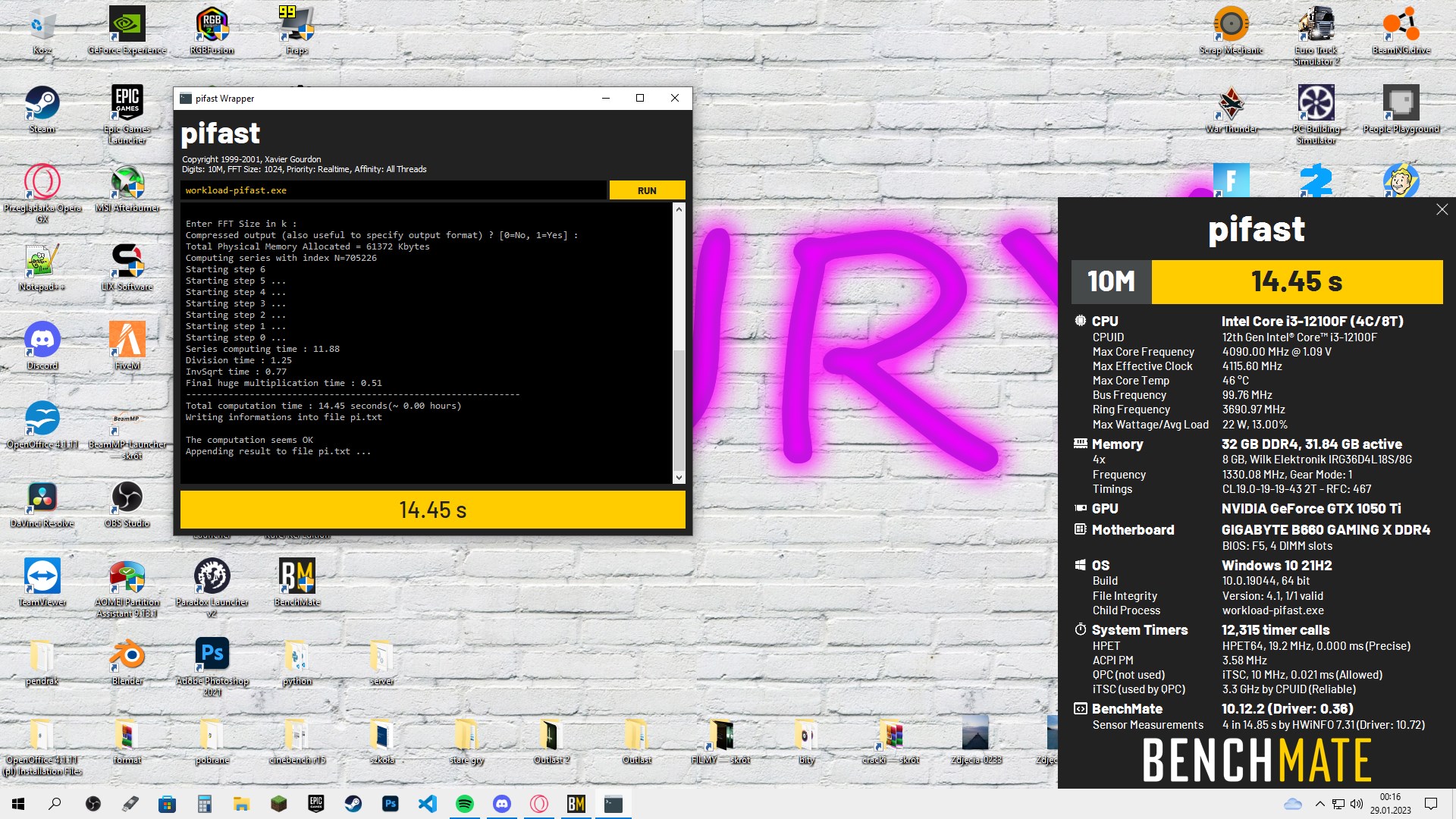
Task: Open the Fraps desktop icon
Action: click(297, 32)
